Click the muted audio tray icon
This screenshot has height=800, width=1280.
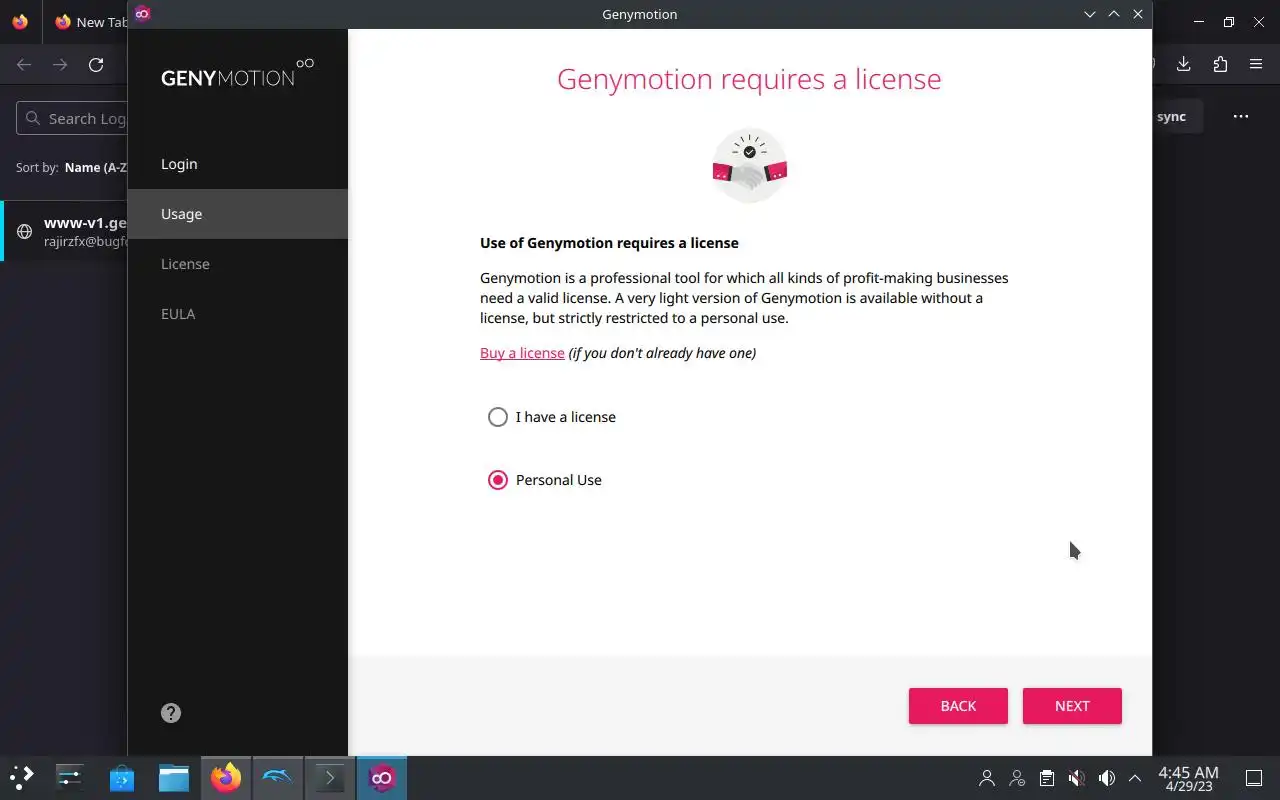pyautogui.click(x=1076, y=778)
